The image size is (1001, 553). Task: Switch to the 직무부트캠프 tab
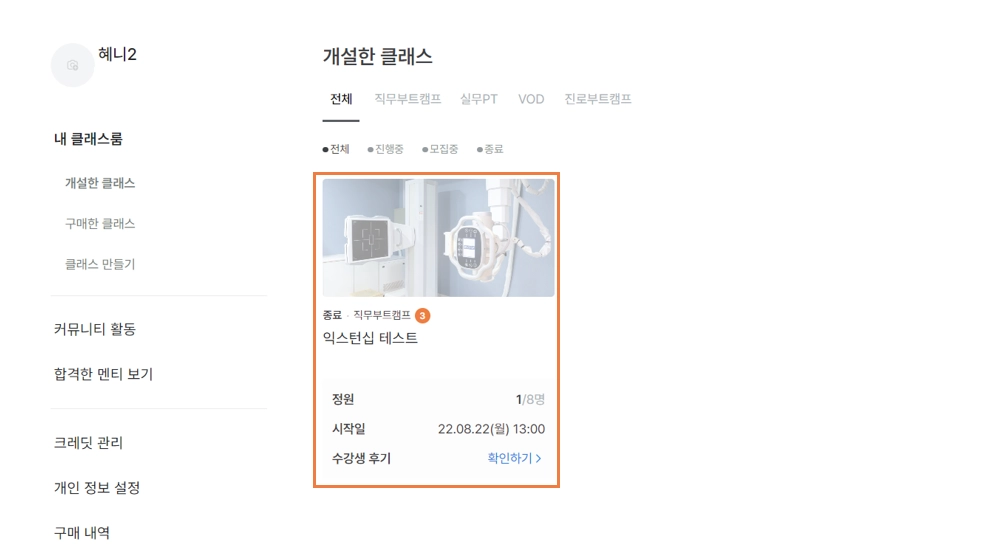click(x=407, y=99)
